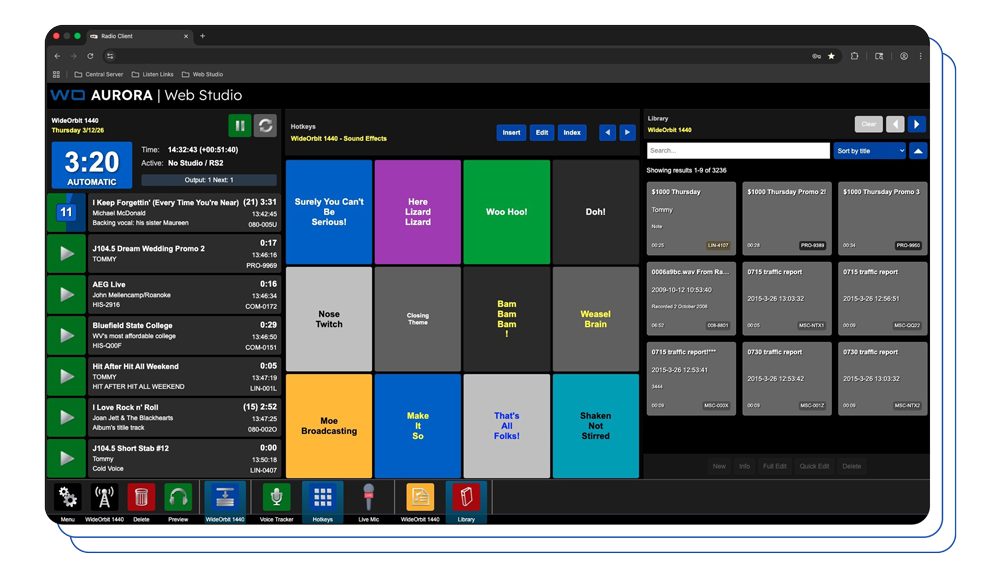
Task: Click the Library Quick Edit button
Action: click(x=814, y=466)
